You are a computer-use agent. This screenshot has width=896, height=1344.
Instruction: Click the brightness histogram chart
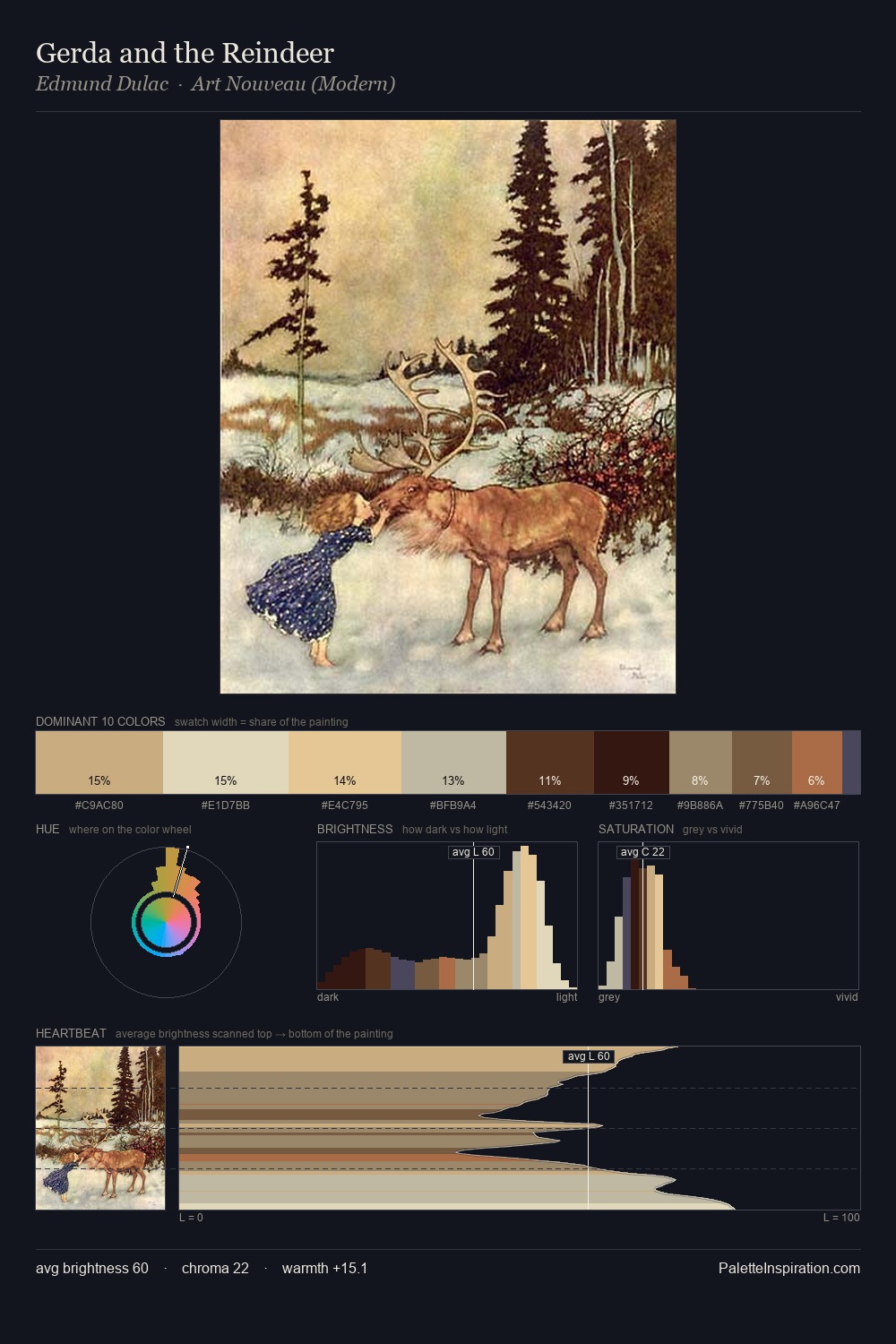447,916
